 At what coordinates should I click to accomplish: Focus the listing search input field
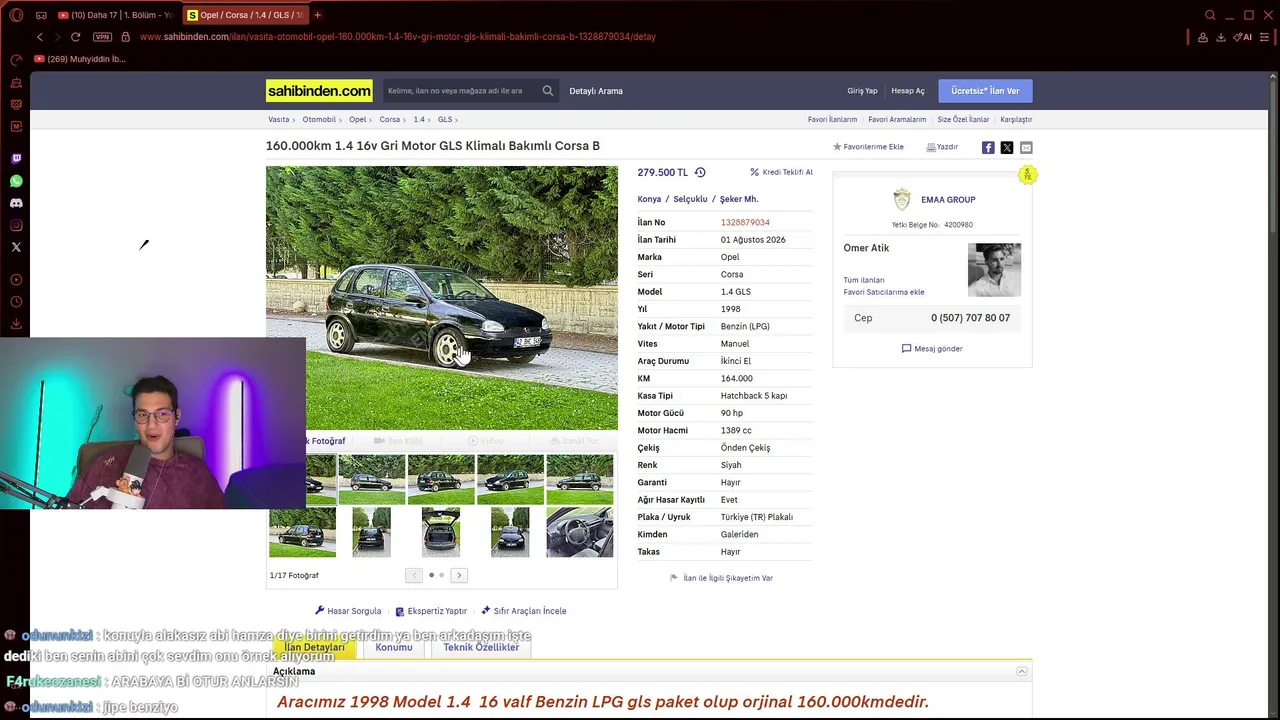[x=460, y=91]
